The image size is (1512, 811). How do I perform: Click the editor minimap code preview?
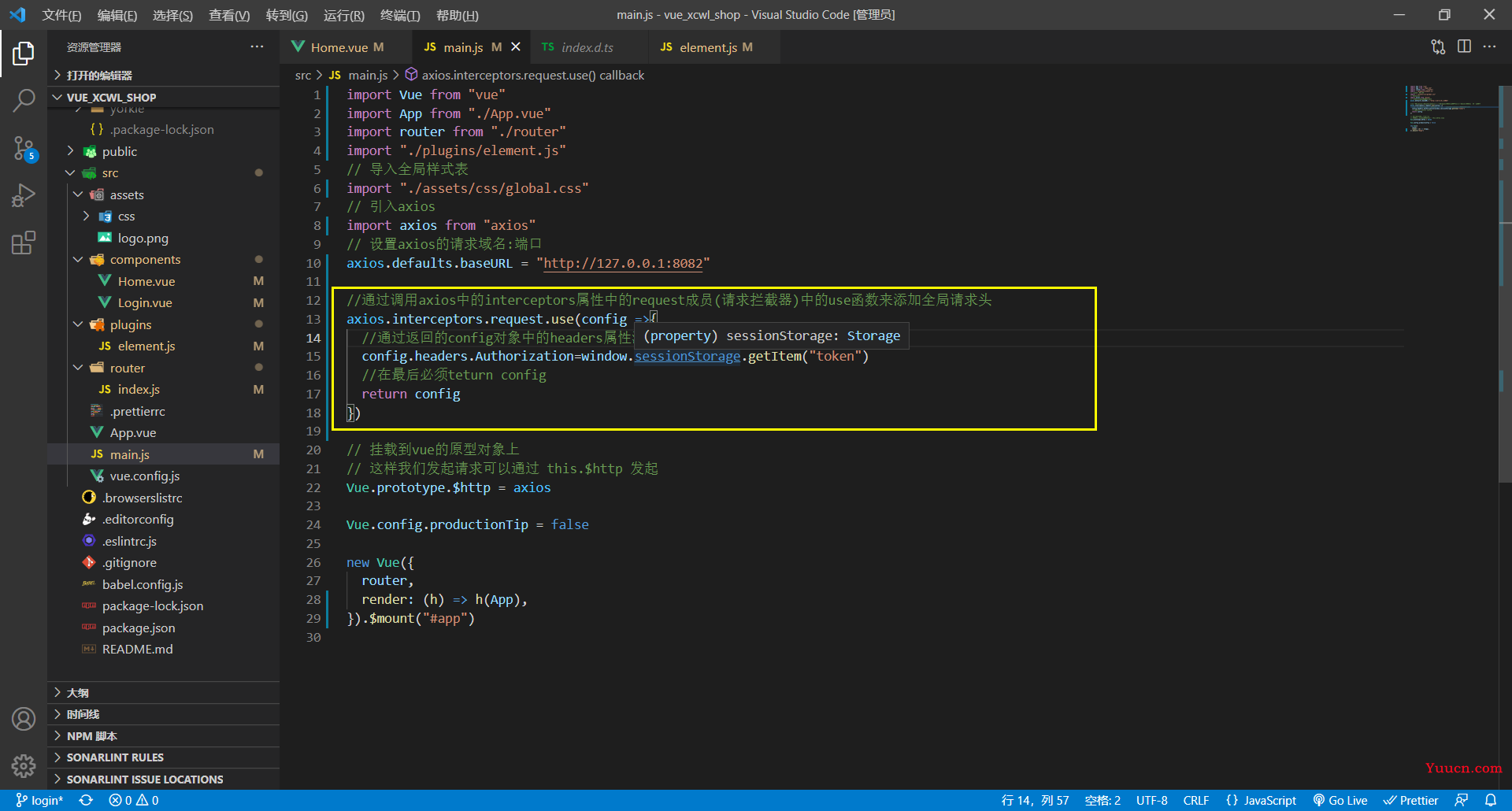(x=1451, y=108)
